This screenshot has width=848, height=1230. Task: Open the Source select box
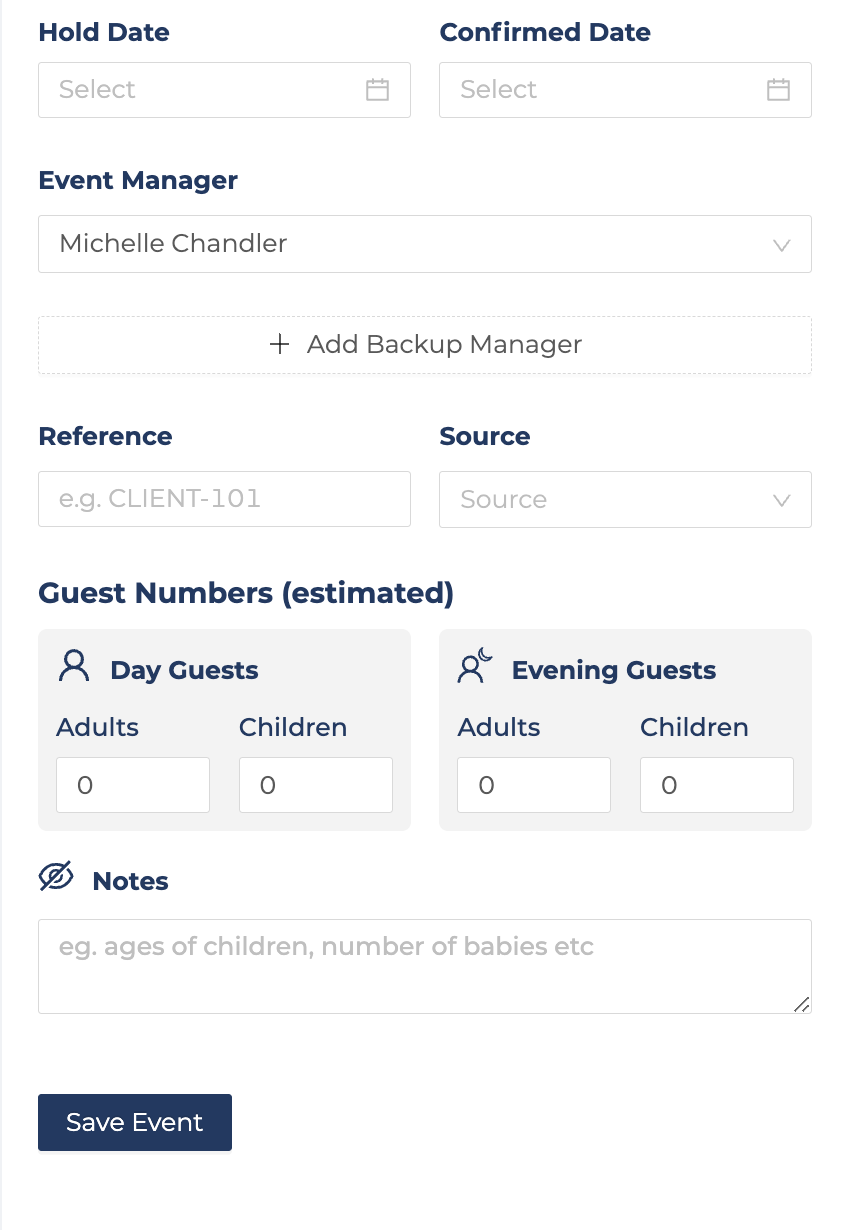point(625,499)
